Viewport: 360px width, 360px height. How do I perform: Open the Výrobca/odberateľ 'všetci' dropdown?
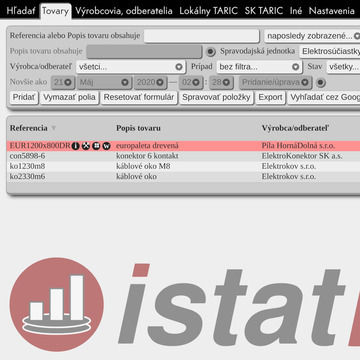point(130,67)
